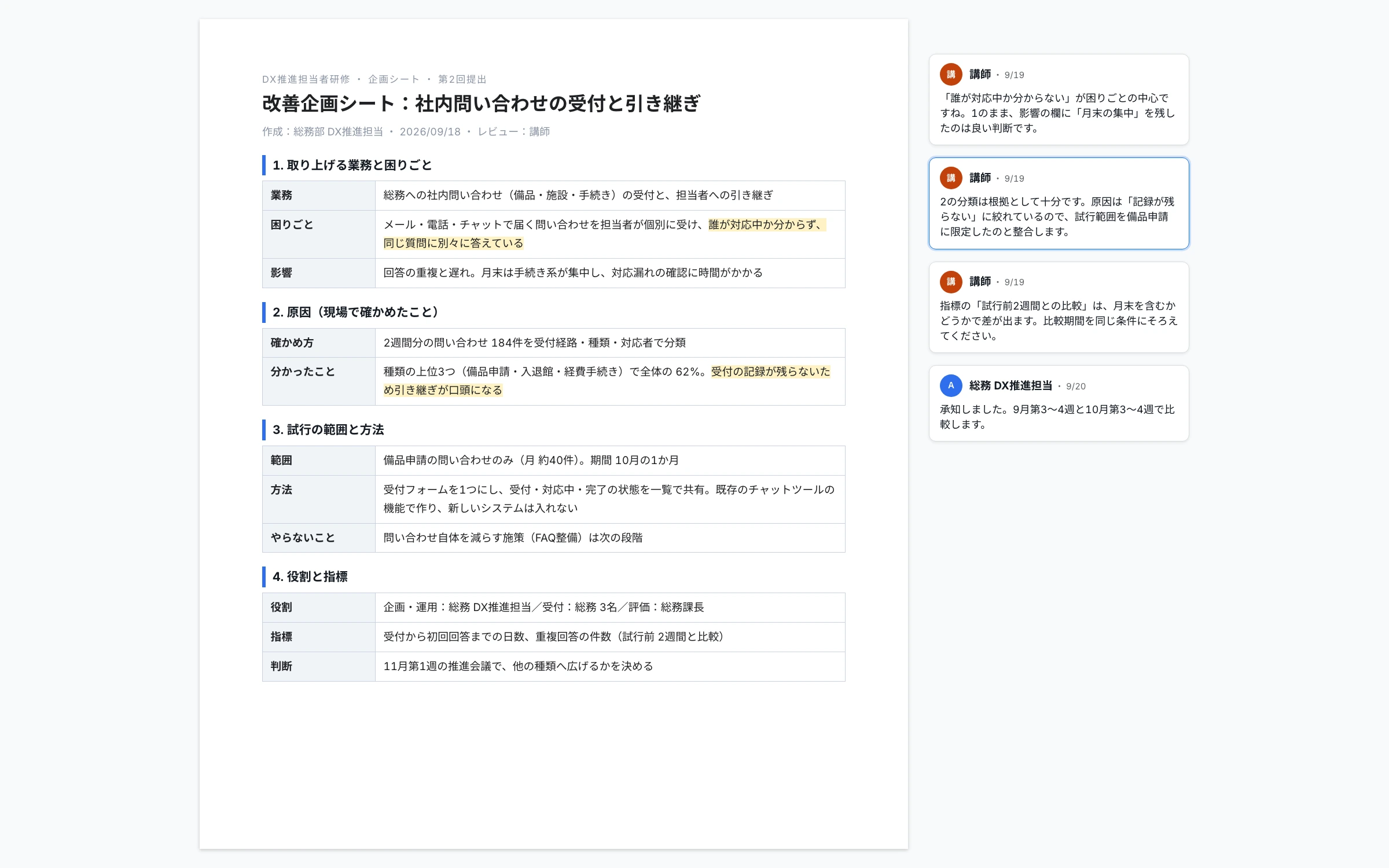
Task: Click the heading 2. 原因（現場で確かめたこと）
Action: 358,312
